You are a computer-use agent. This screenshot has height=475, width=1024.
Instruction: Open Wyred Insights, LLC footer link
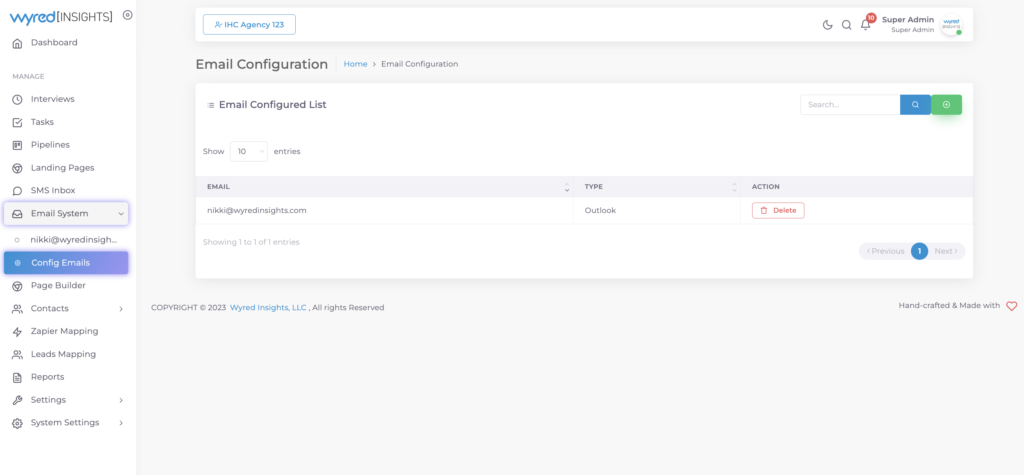coord(268,307)
